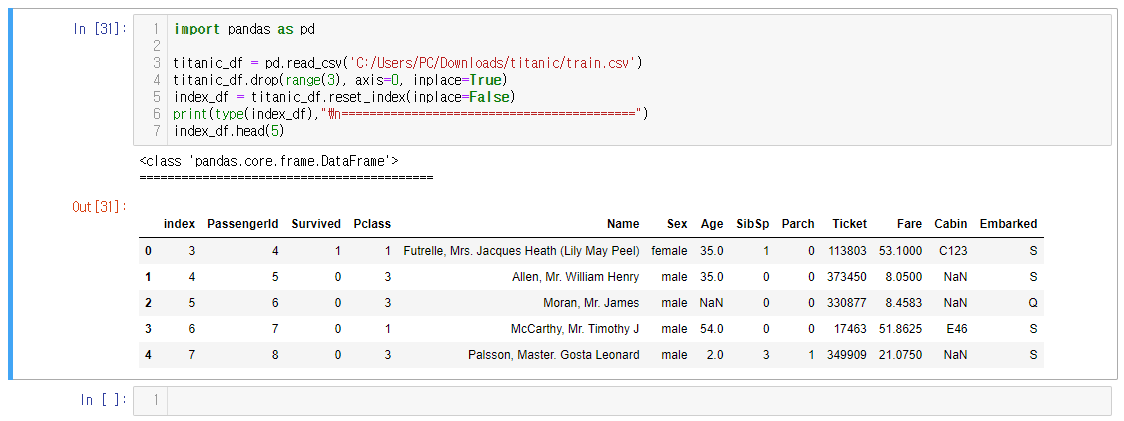
Task: Click the SibSp column header
Action: 753,224
